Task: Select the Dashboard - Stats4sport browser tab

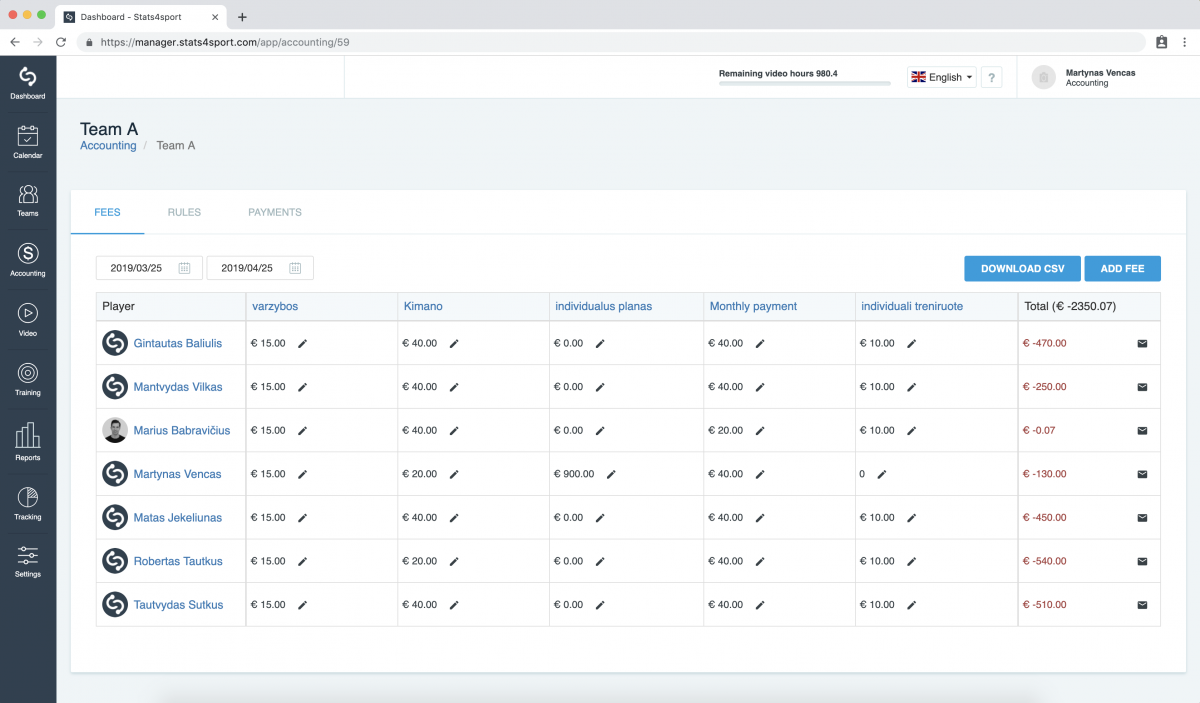Action: tap(143, 17)
